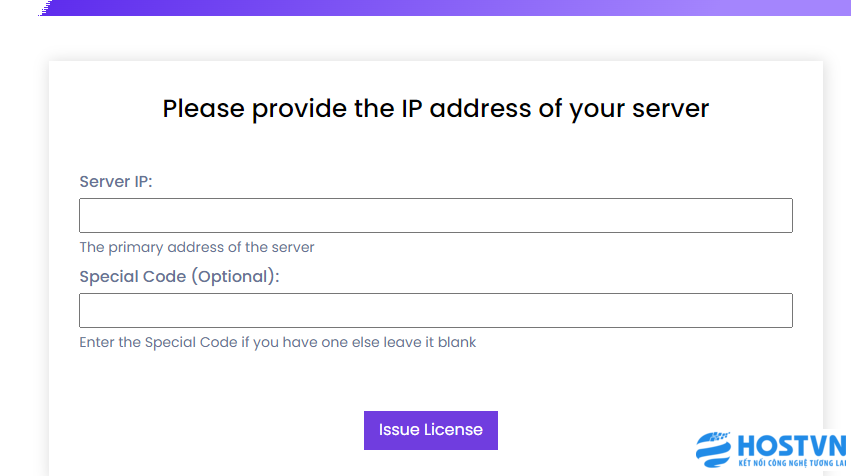Click the "Please provide the IP address" heading
Image resolution: width=851 pixels, height=476 pixels.
click(x=436, y=109)
